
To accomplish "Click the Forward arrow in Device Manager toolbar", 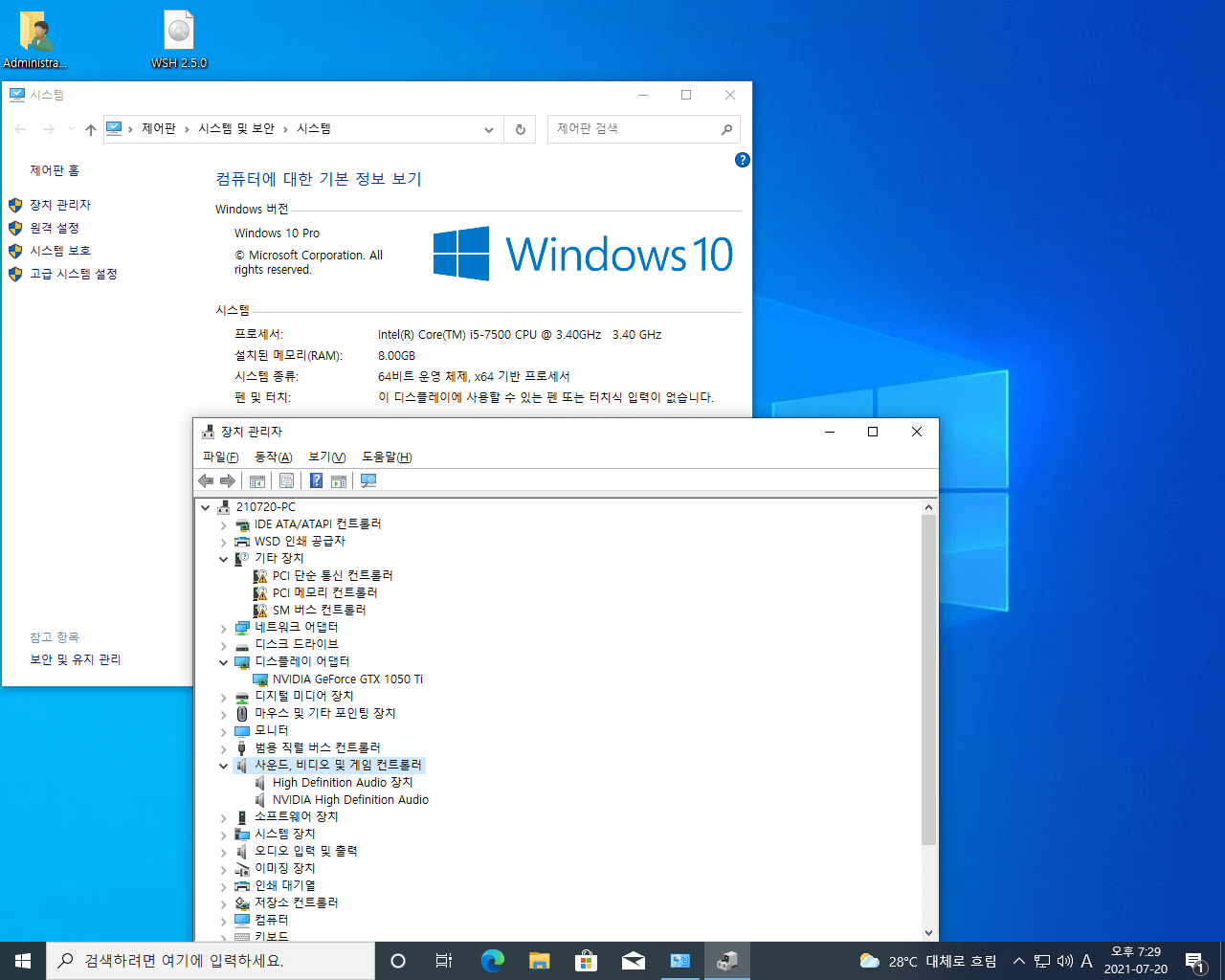I will tap(228, 480).
